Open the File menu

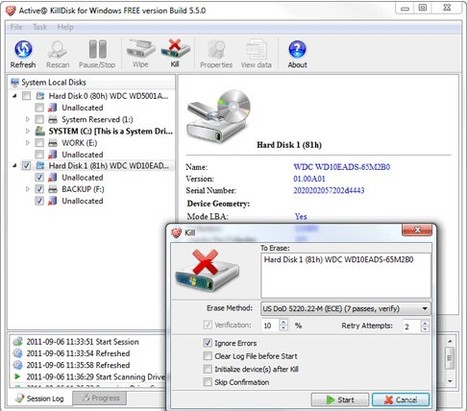(x=16, y=27)
